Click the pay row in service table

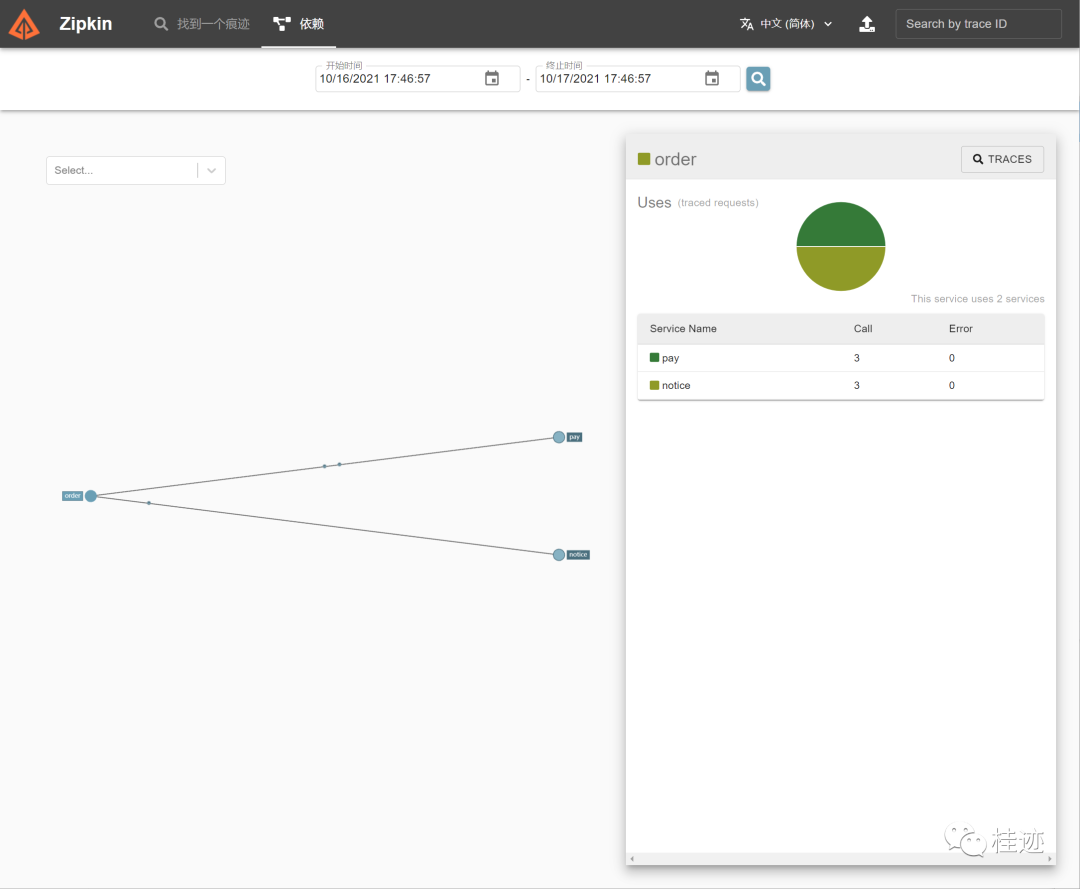pos(840,358)
